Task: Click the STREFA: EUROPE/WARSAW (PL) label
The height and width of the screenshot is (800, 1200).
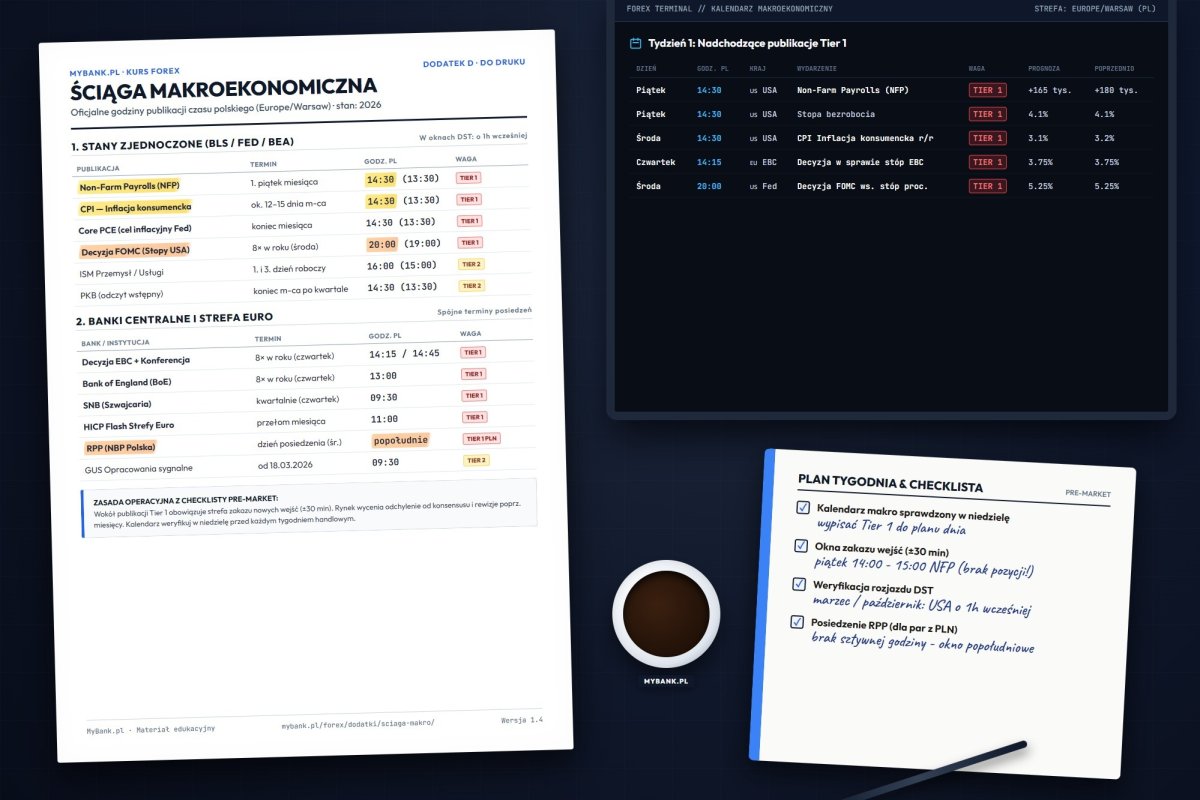Action: [x=1095, y=9]
